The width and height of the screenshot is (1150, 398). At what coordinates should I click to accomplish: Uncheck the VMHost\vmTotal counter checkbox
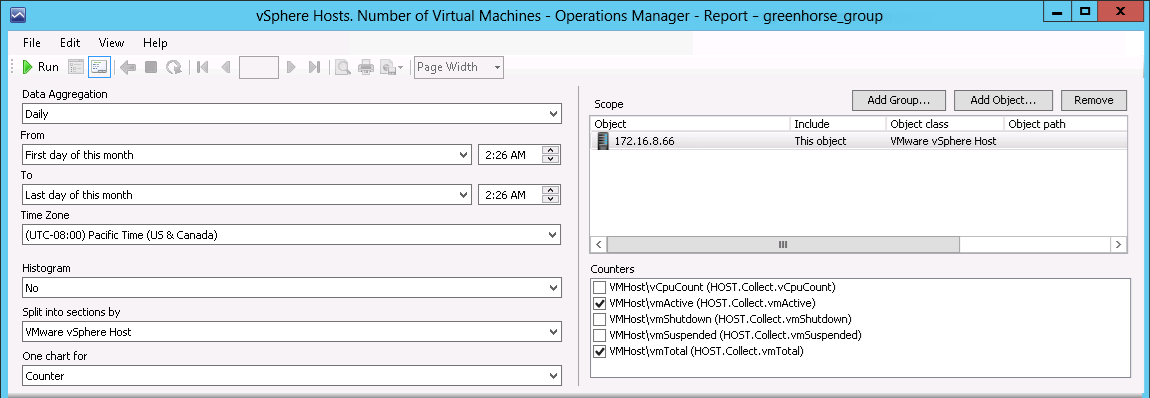click(599, 351)
